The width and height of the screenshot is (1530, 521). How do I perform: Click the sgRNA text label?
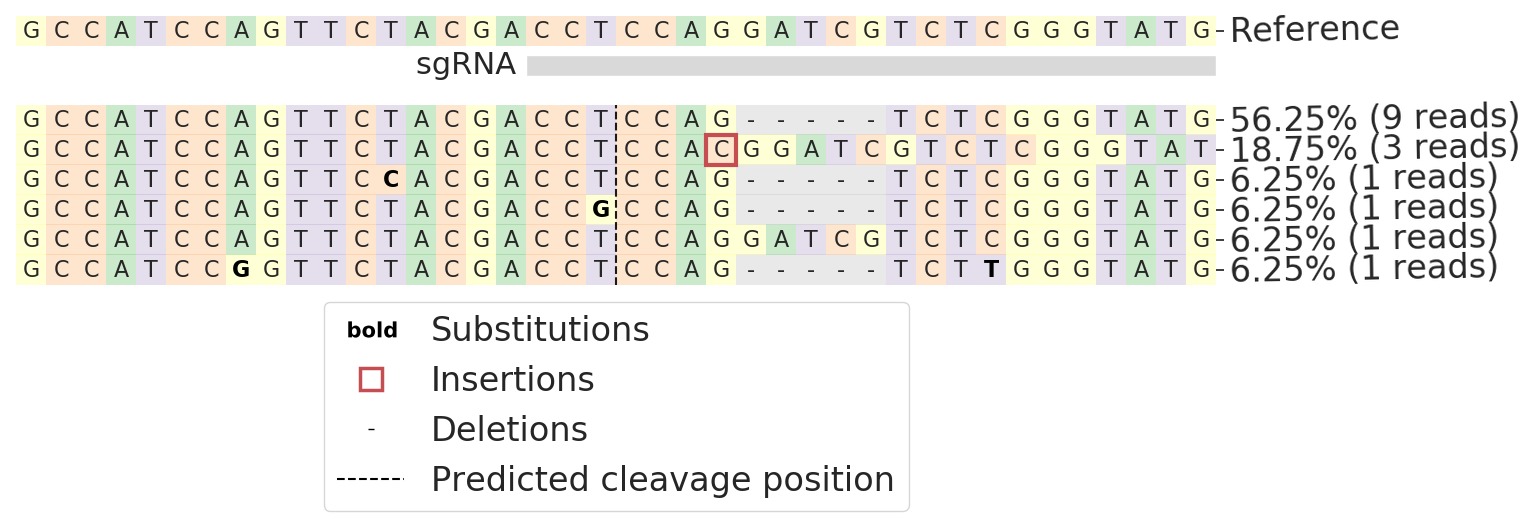coord(465,65)
